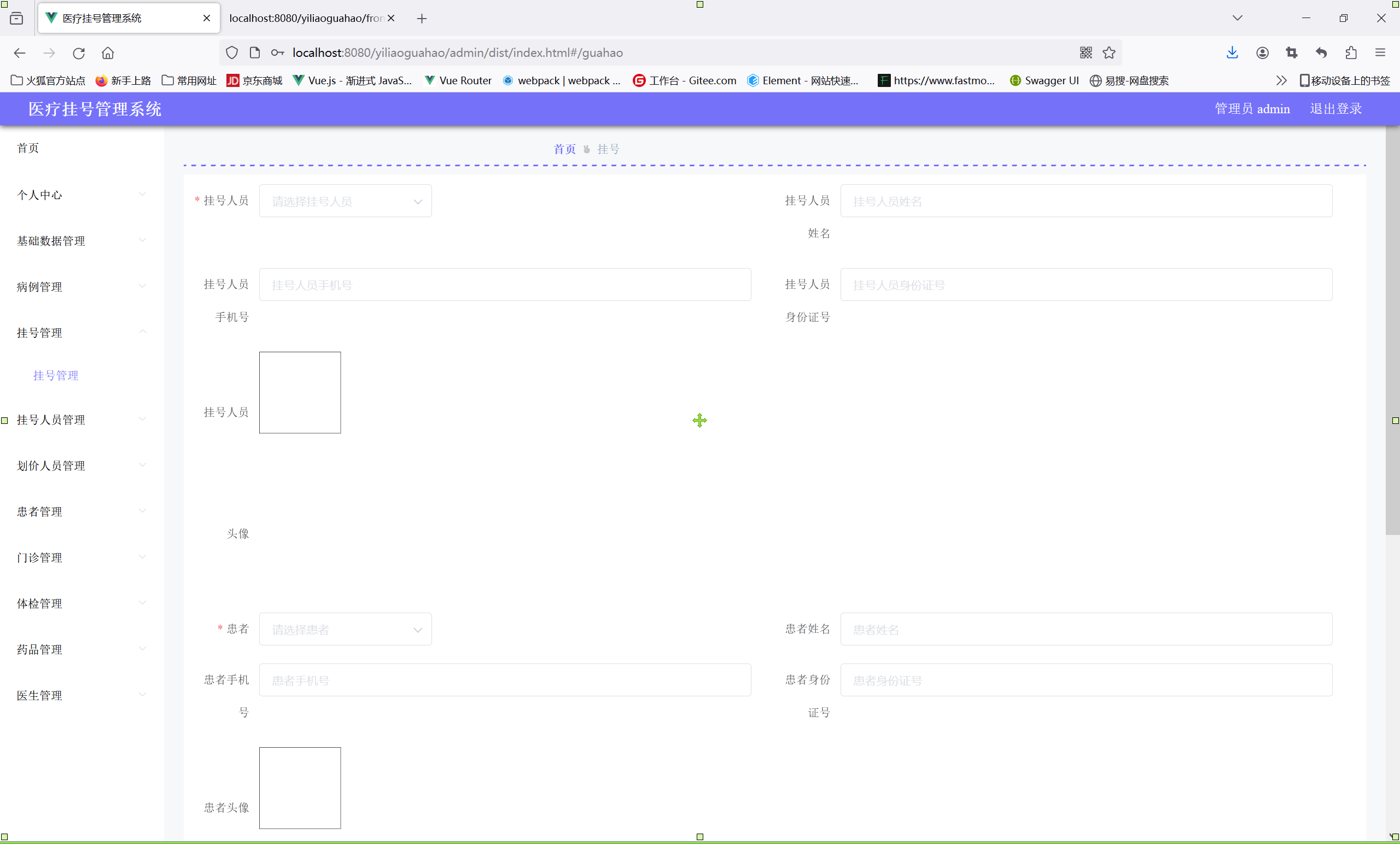This screenshot has width=1400, height=844.
Task: Select the 挂号管理 submenu item
Action: click(56, 376)
